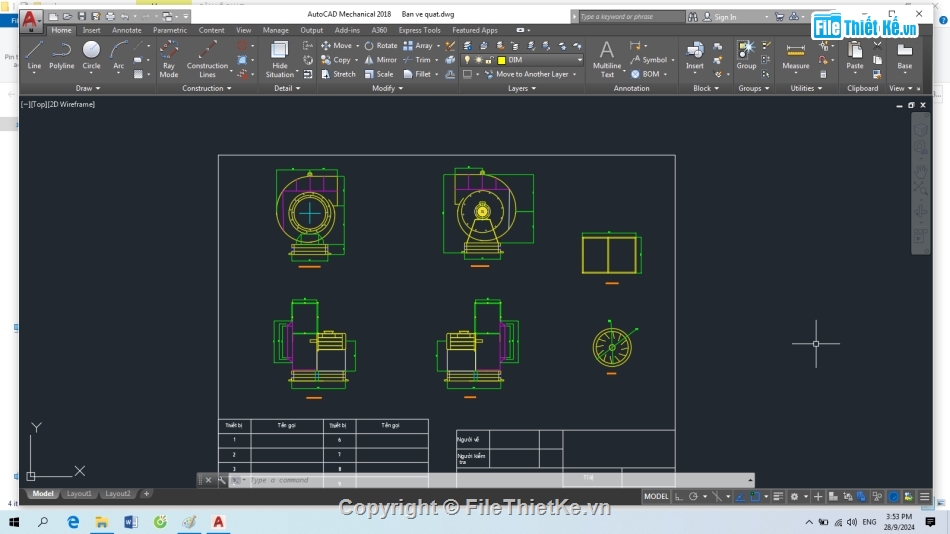Screen dimensions: 950x534
Task: Use the Copy command
Action: tap(336, 60)
